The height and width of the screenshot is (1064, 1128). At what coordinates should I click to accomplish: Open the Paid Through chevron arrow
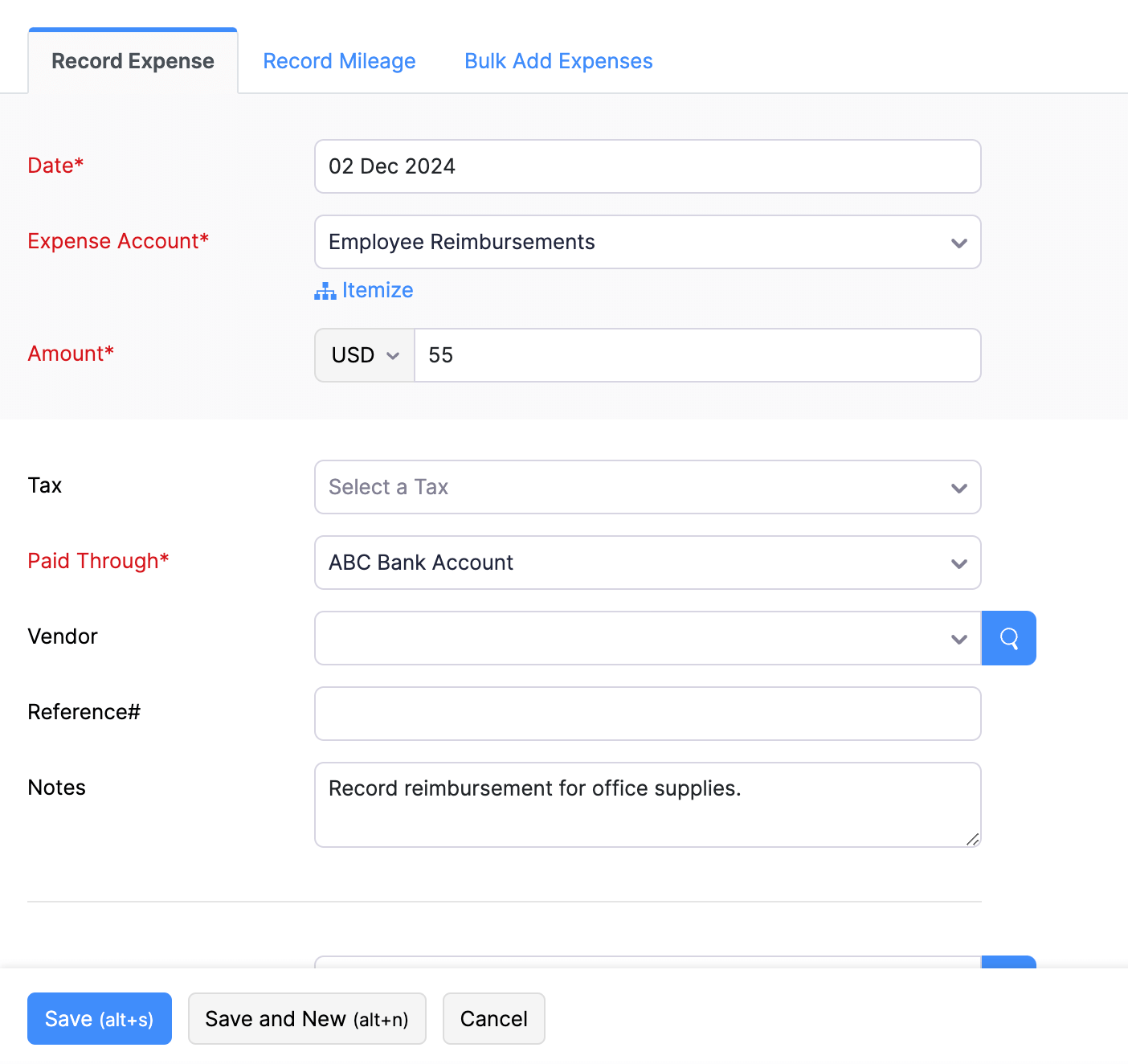(x=958, y=563)
